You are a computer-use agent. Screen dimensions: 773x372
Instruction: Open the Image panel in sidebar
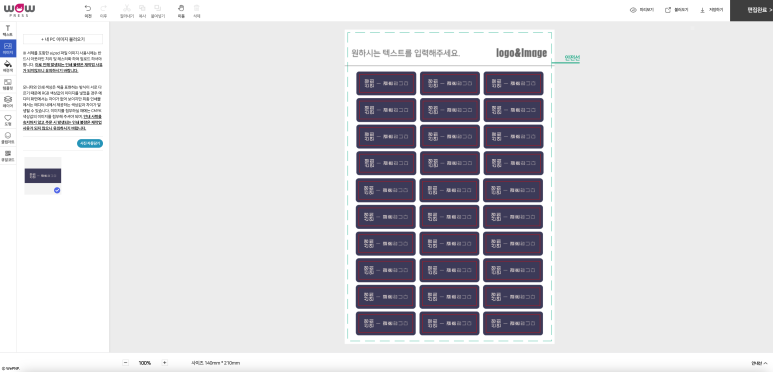8,48
